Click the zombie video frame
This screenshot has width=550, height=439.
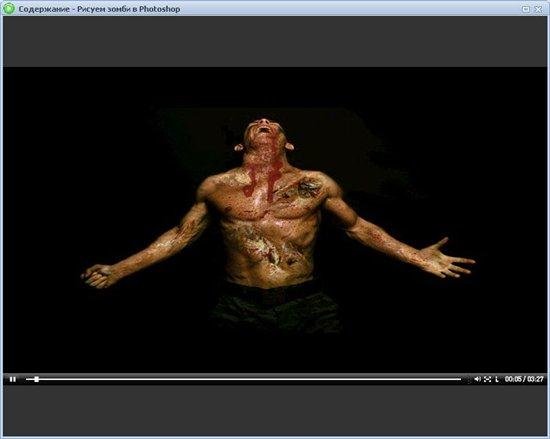[275, 220]
